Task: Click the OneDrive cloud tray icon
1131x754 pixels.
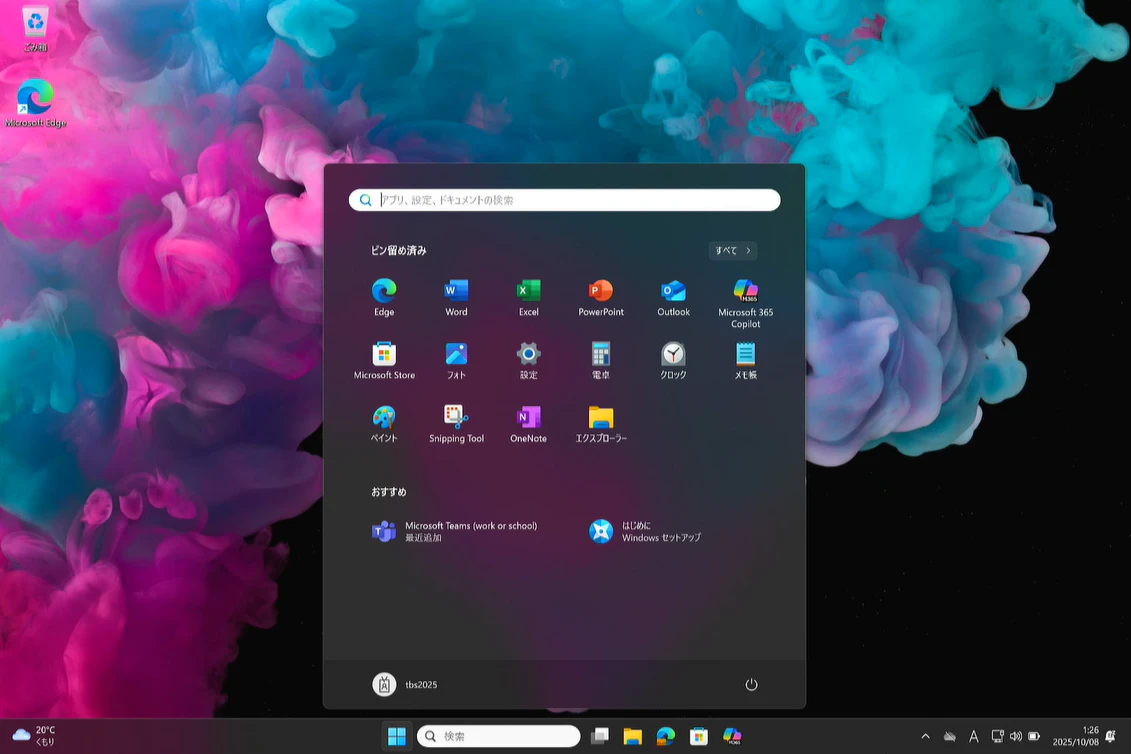Action: pos(950,736)
